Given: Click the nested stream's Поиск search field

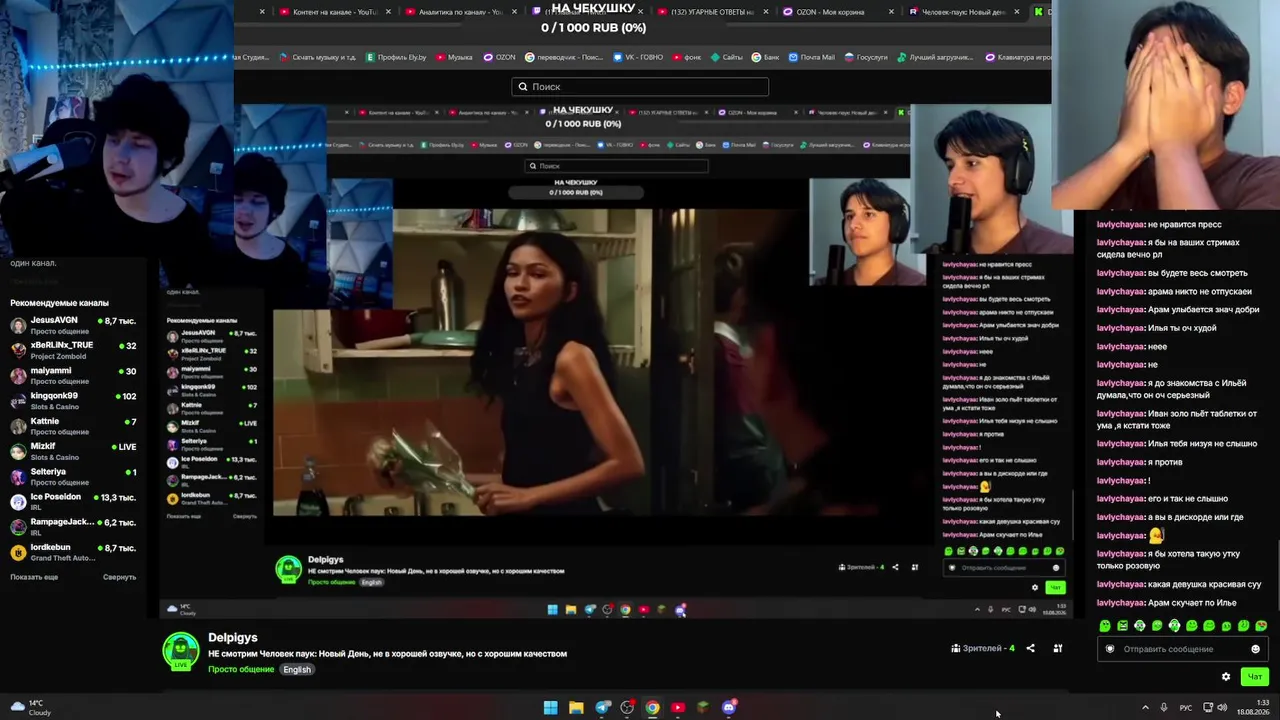Looking at the screenshot, I should pyautogui.click(x=617, y=166).
